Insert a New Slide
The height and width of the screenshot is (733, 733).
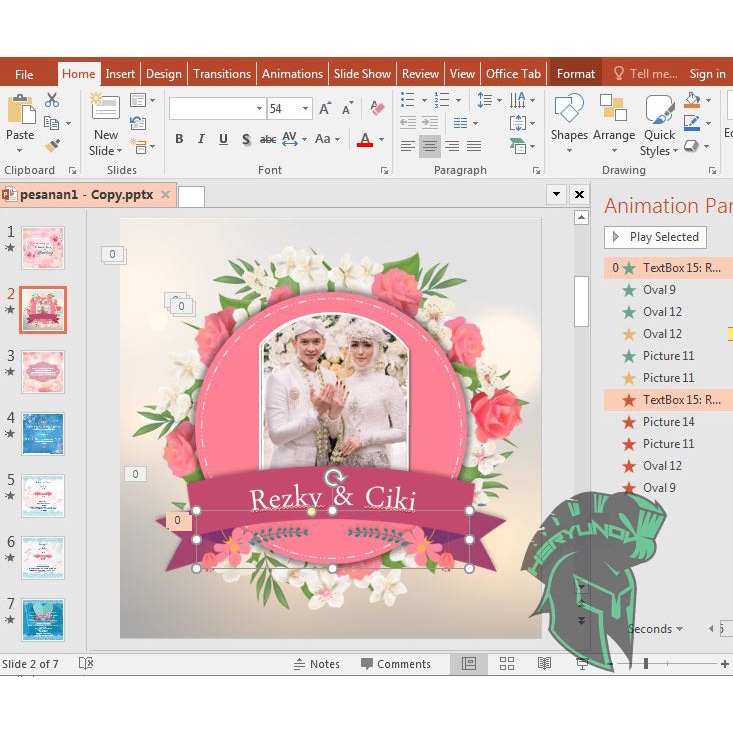click(x=106, y=124)
